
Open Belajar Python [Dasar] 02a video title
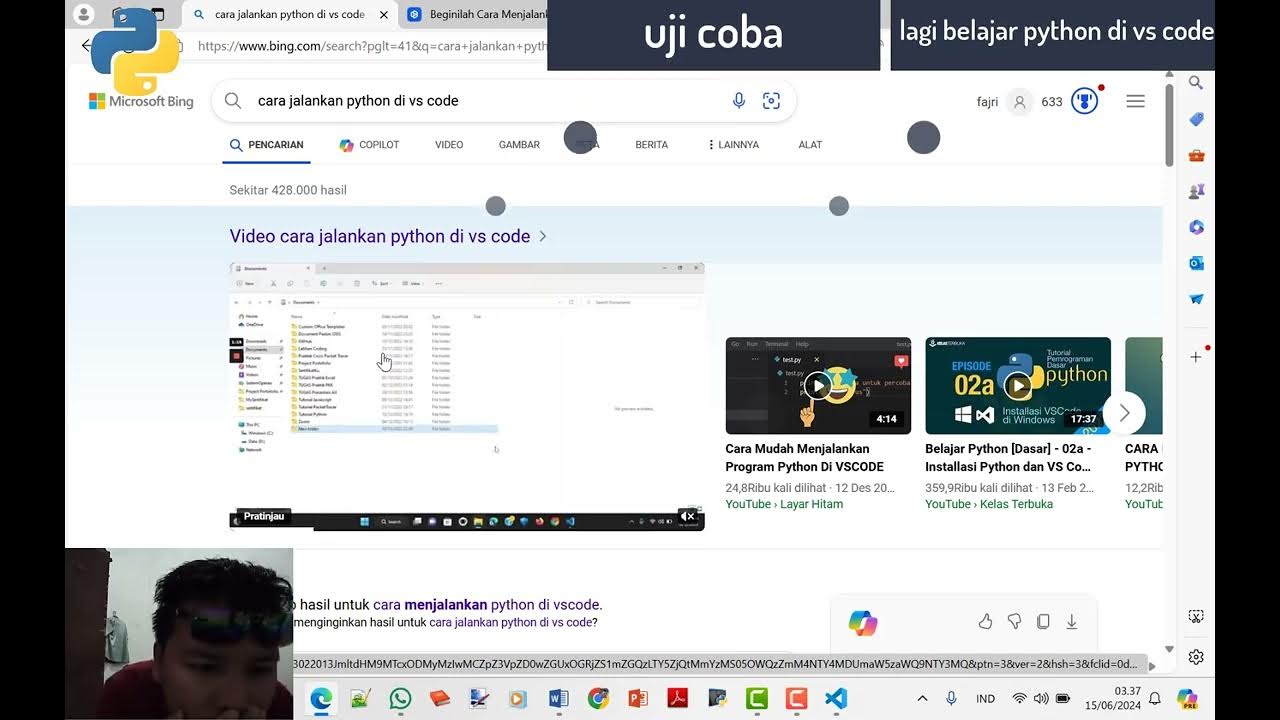(1009, 458)
